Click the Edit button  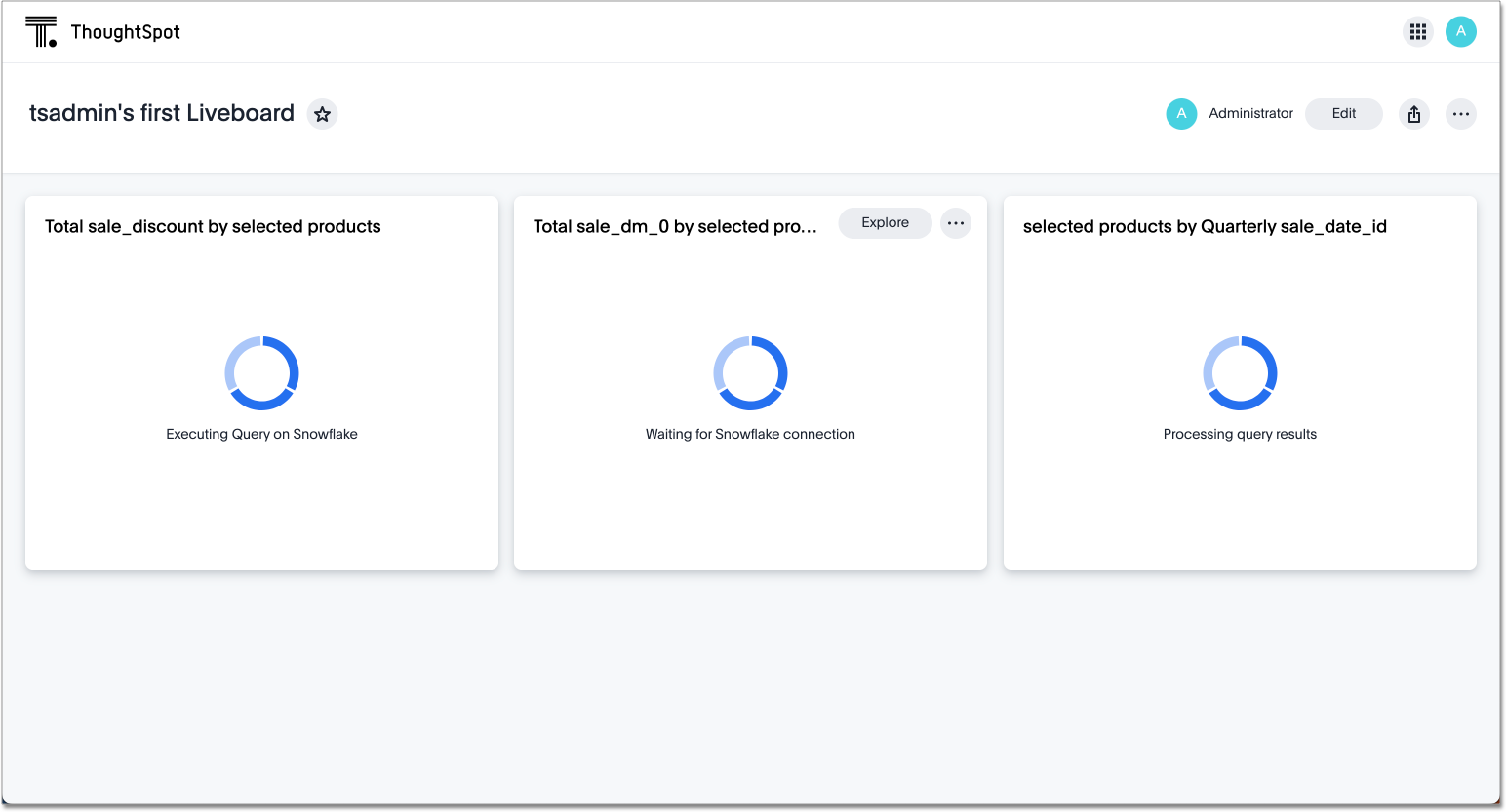pos(1343,114)
